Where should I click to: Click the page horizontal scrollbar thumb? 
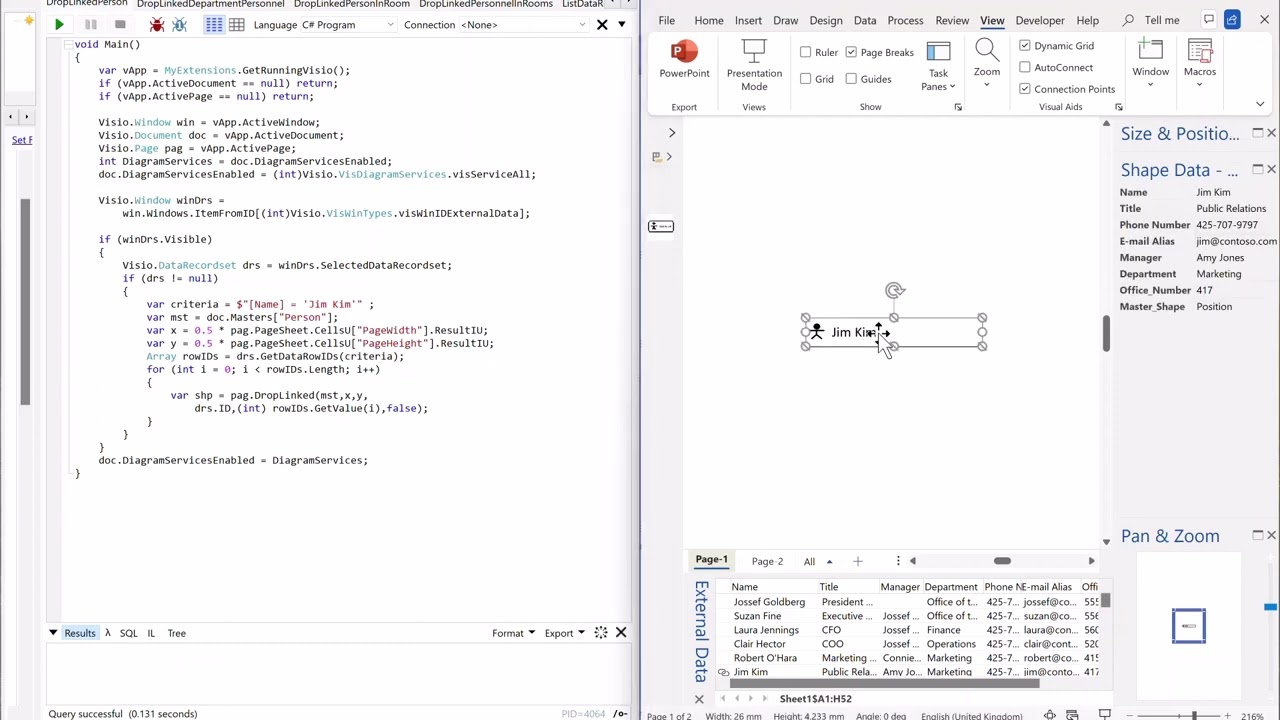click(1001, 561)
